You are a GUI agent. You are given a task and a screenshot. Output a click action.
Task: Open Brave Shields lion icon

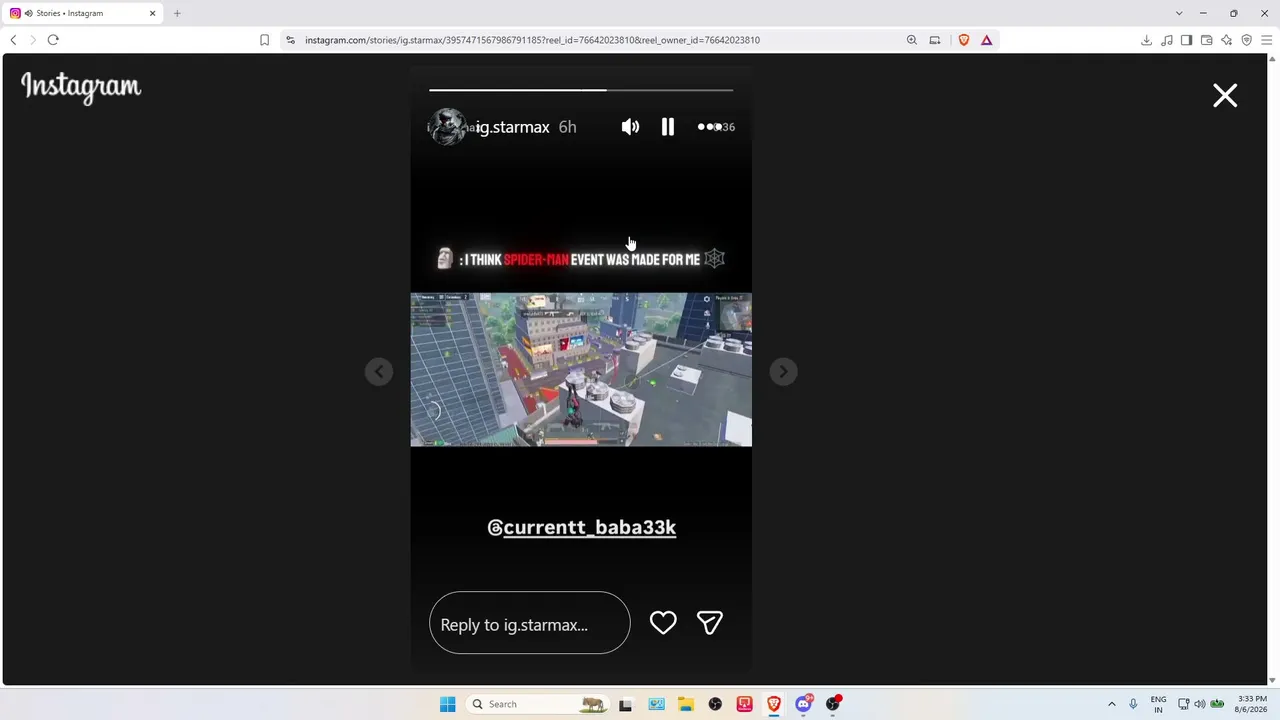point(964,40)
